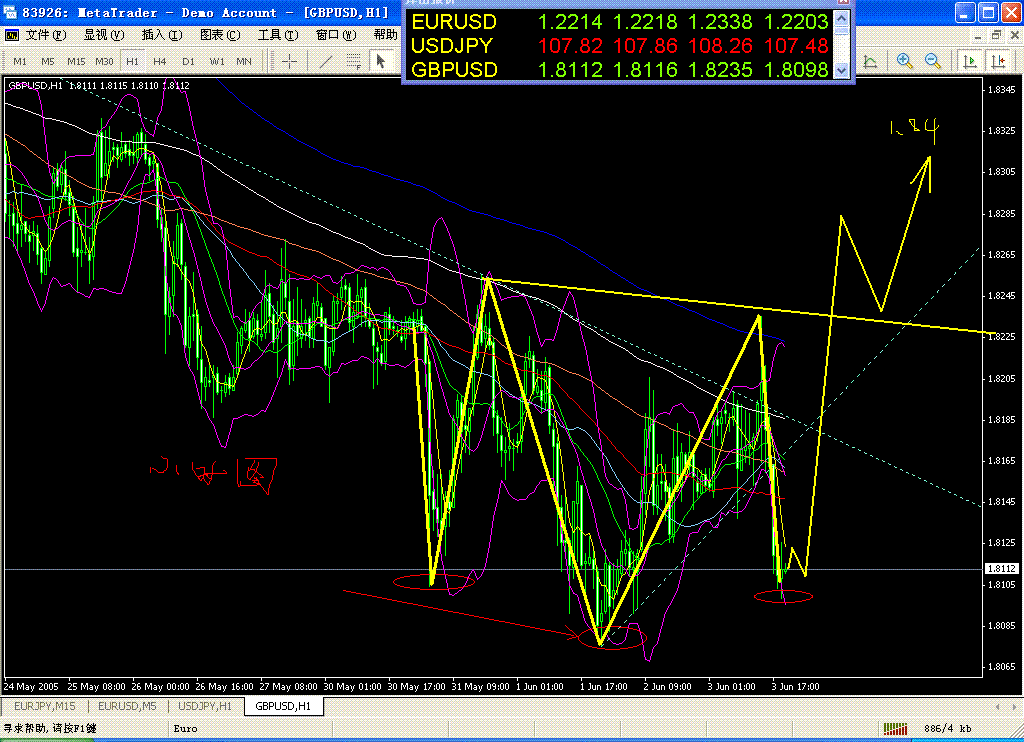Click the connection status bars icon
The width and height of the screenshot is (1024, 742).
[x=895, y=728]
